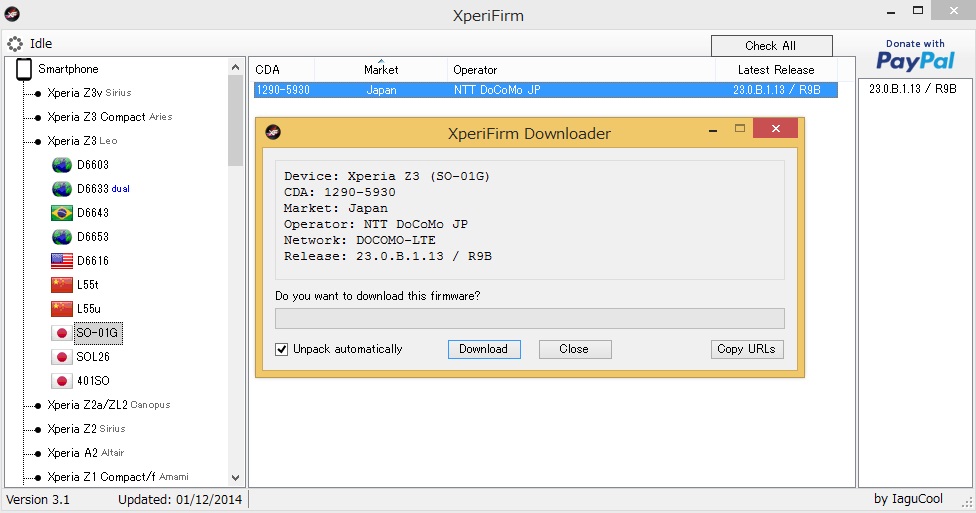Select the L55u device entry
This screenshot has height=513, width=976.
[88, 309]
